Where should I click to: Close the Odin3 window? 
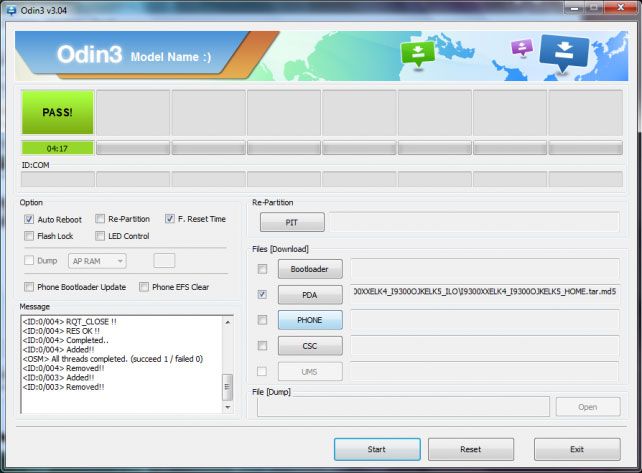click(620, 7)
